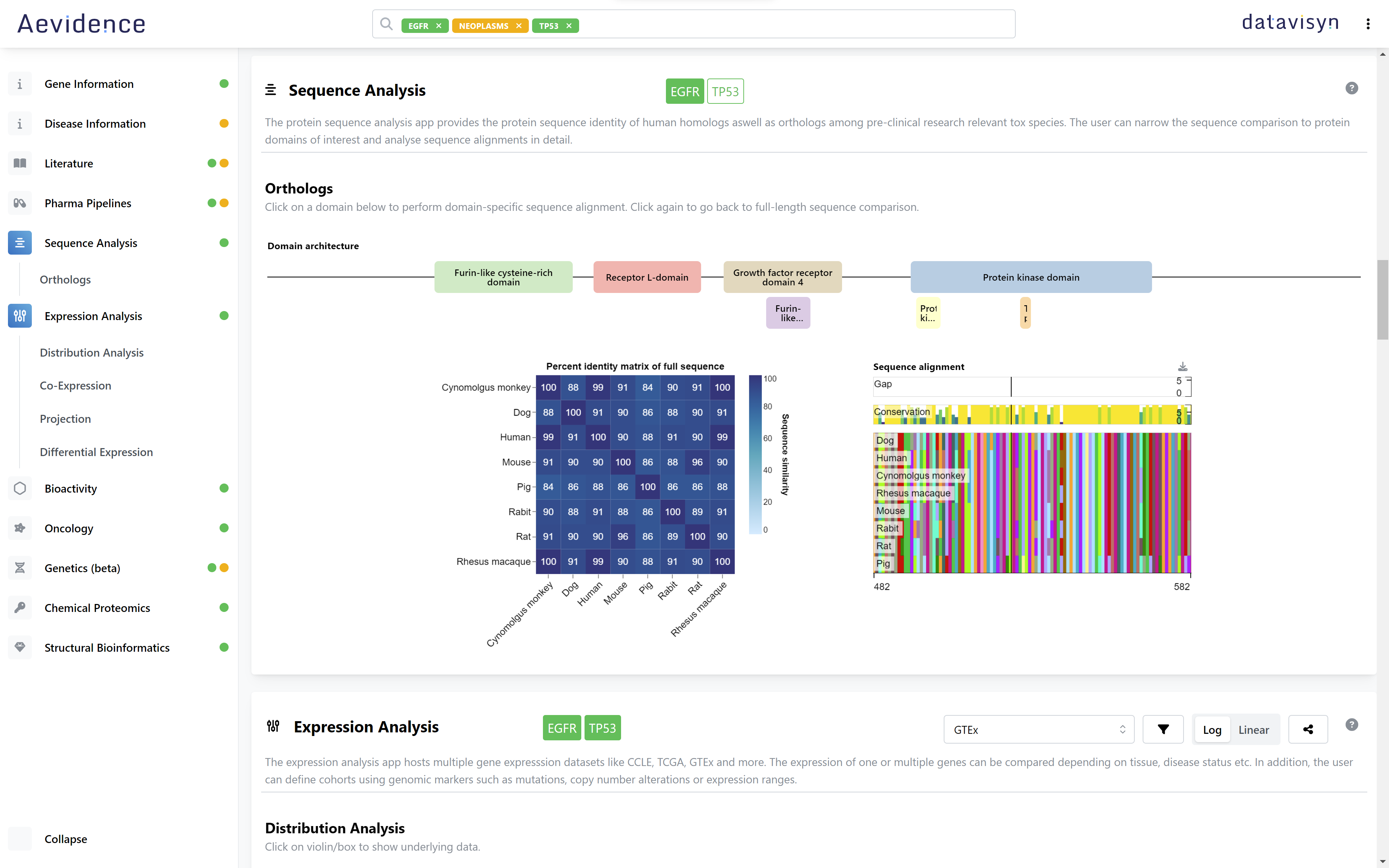Collapse the sidebar navigation

(x=65, y=839)
